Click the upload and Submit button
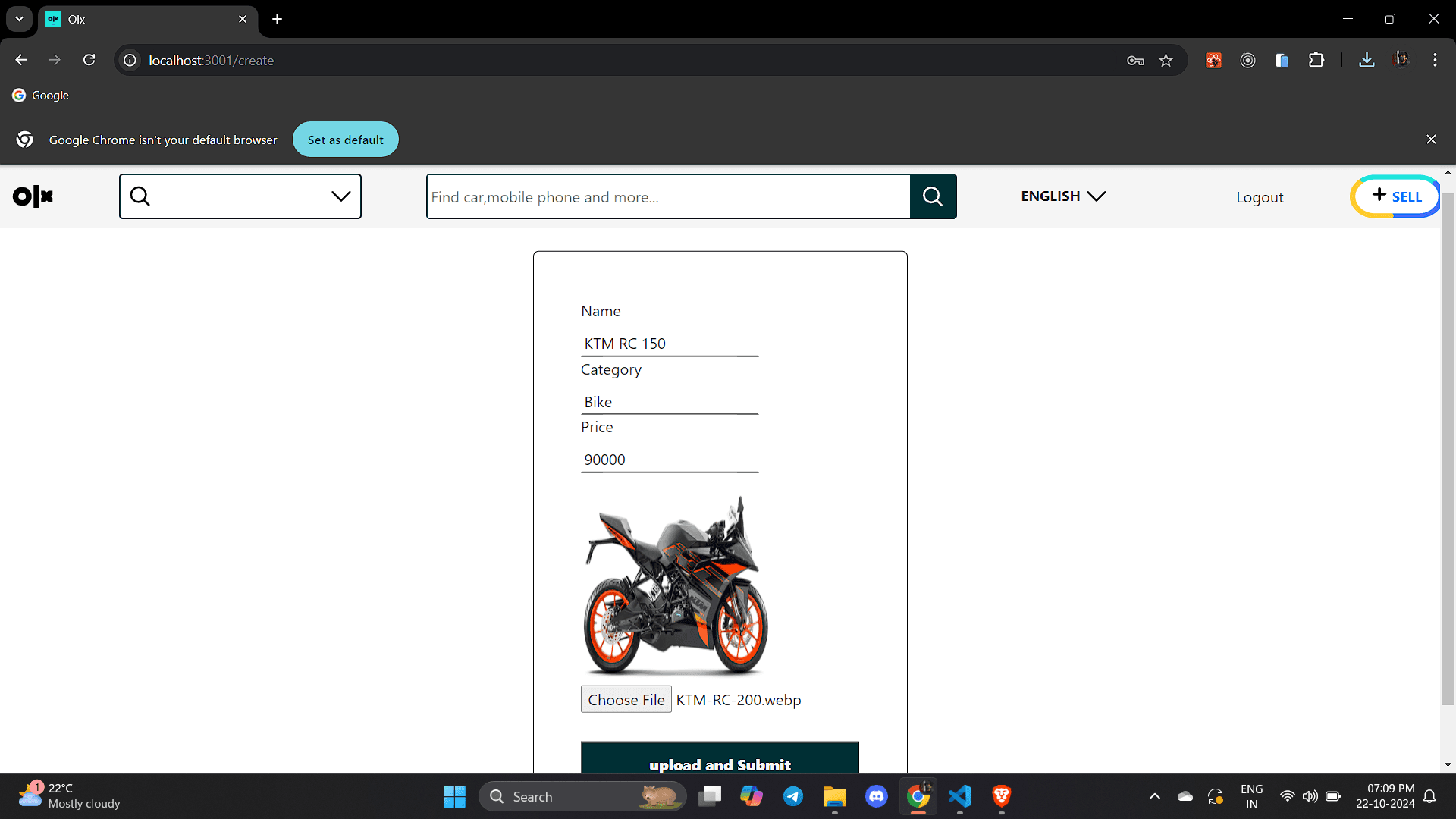 click(720, 758)
